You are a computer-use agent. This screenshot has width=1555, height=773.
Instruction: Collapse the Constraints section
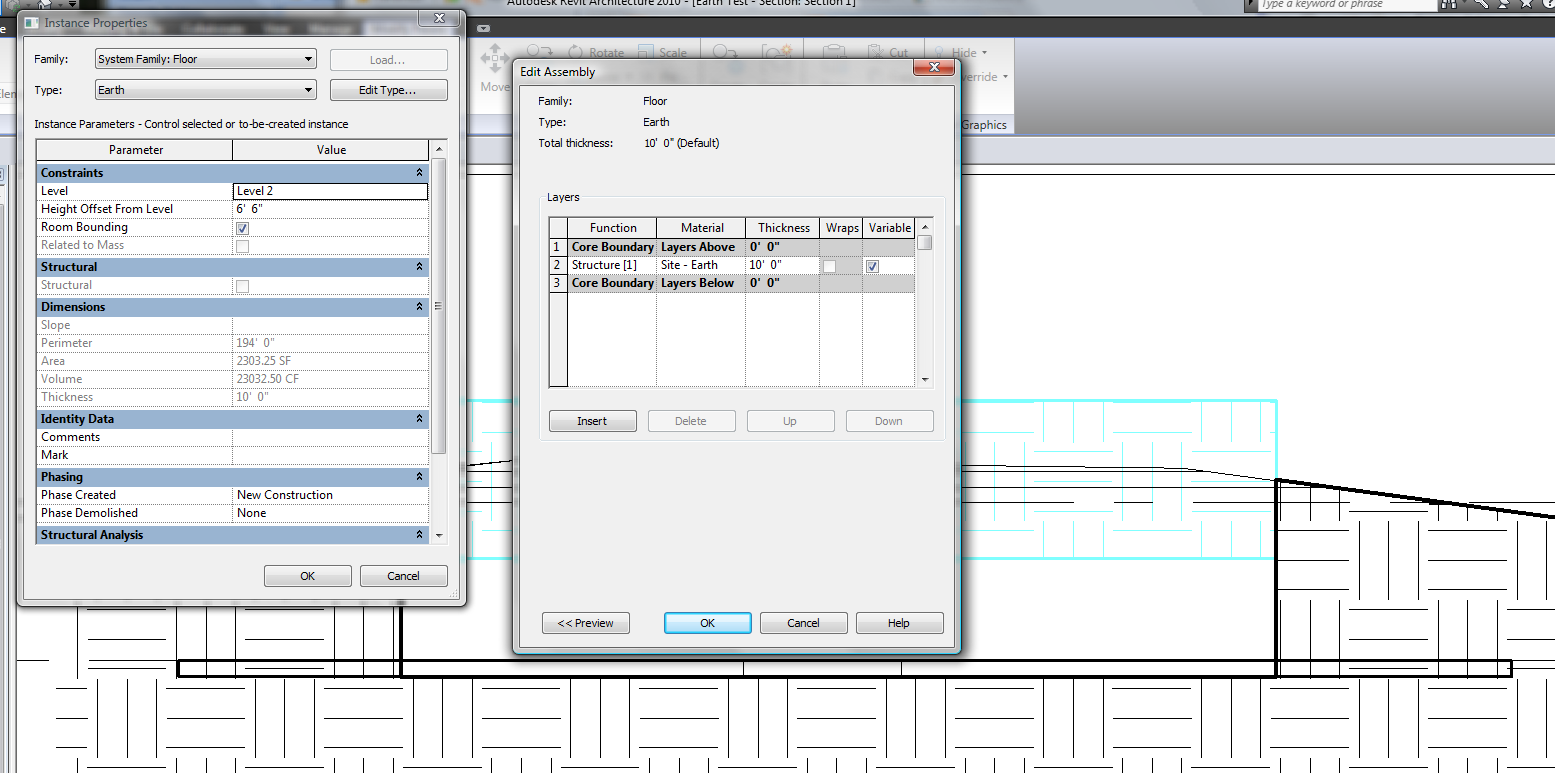(420, 173)
